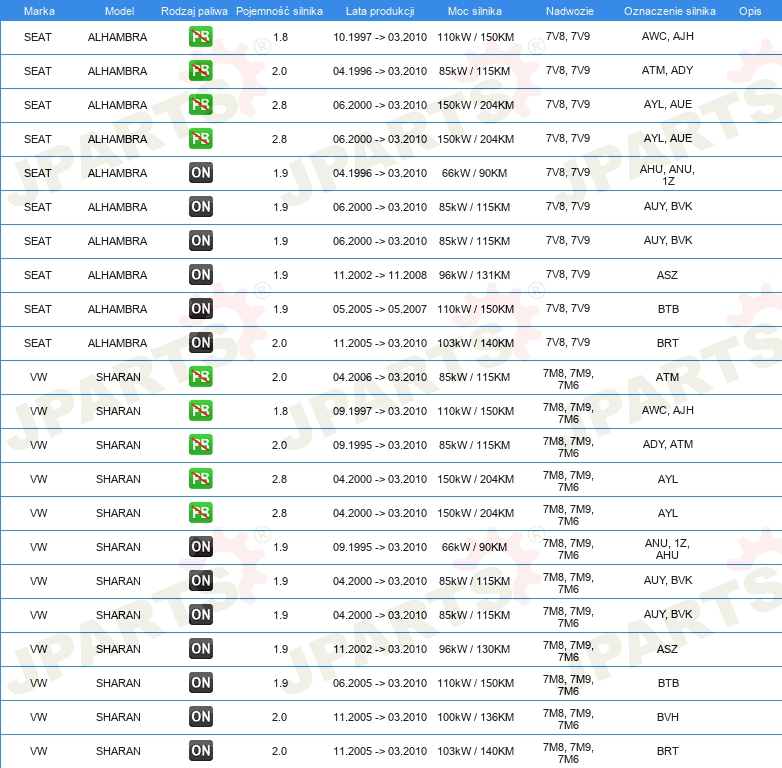Click engine size 1.8 in VW Sharan row
This screenshot has height=768, width=782.
click(x=280, y=411)
